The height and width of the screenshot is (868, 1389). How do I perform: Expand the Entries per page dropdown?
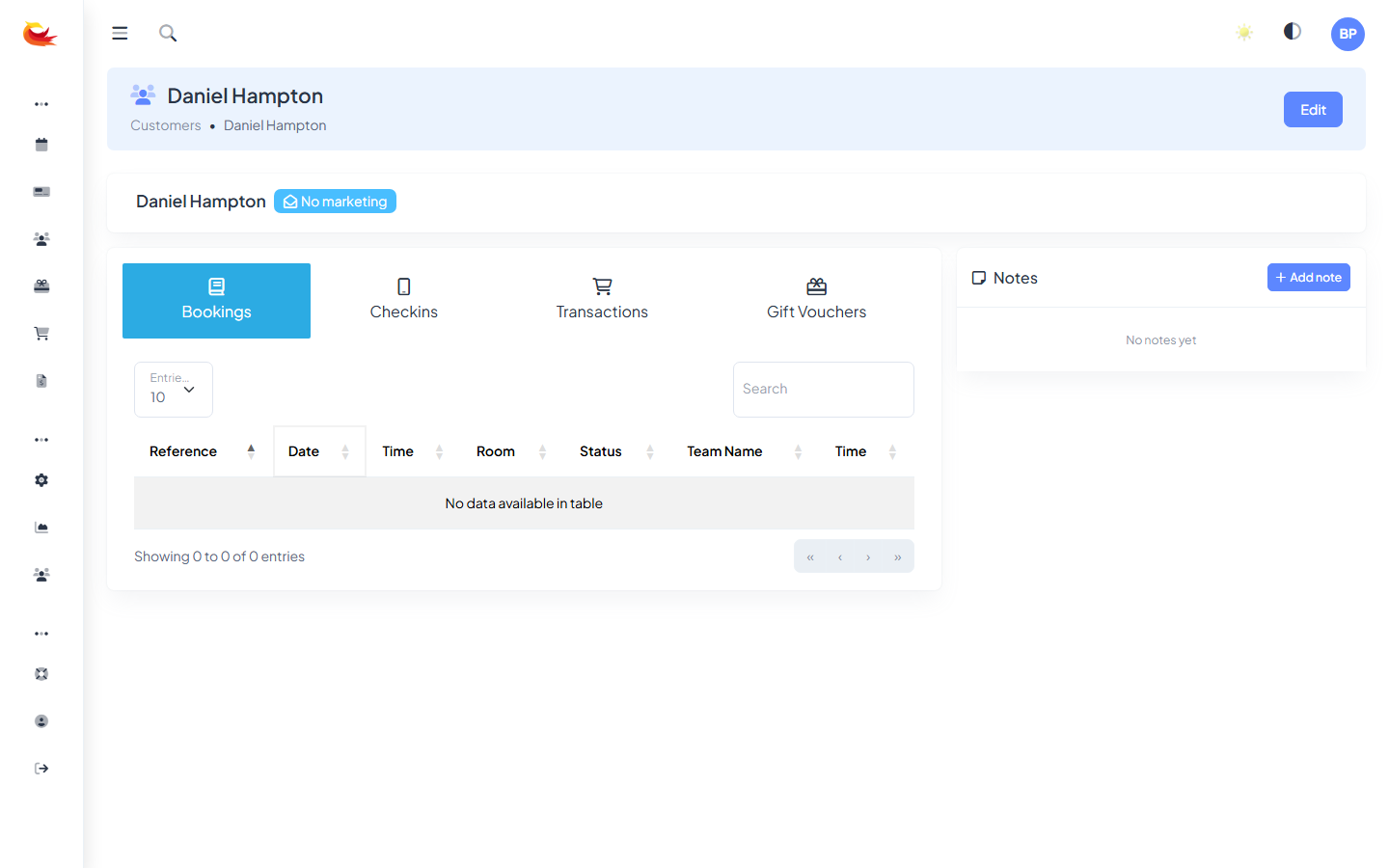174,390
